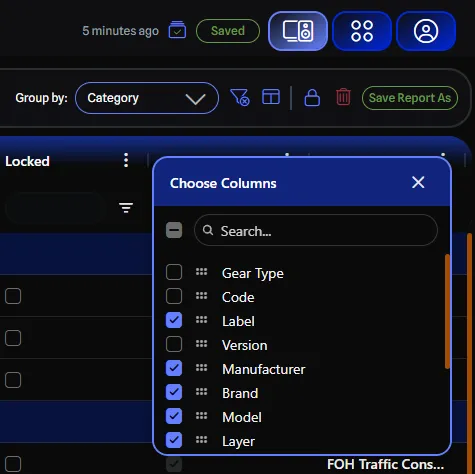Screen dimensions: 475x474
Task: Click the search magnifier icon
Action: coord(208,230)
